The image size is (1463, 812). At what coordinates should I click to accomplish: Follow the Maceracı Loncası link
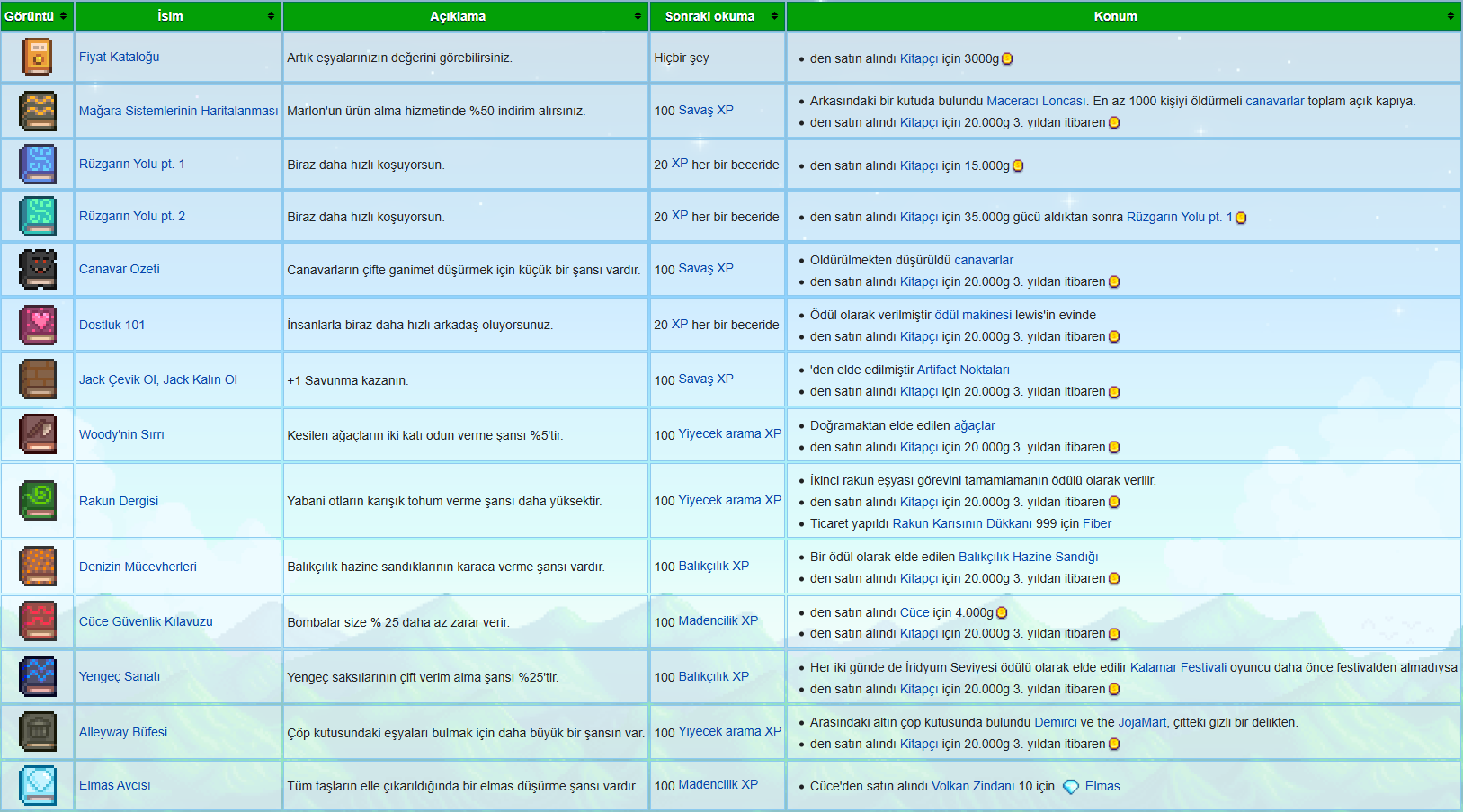point(1036,101)
